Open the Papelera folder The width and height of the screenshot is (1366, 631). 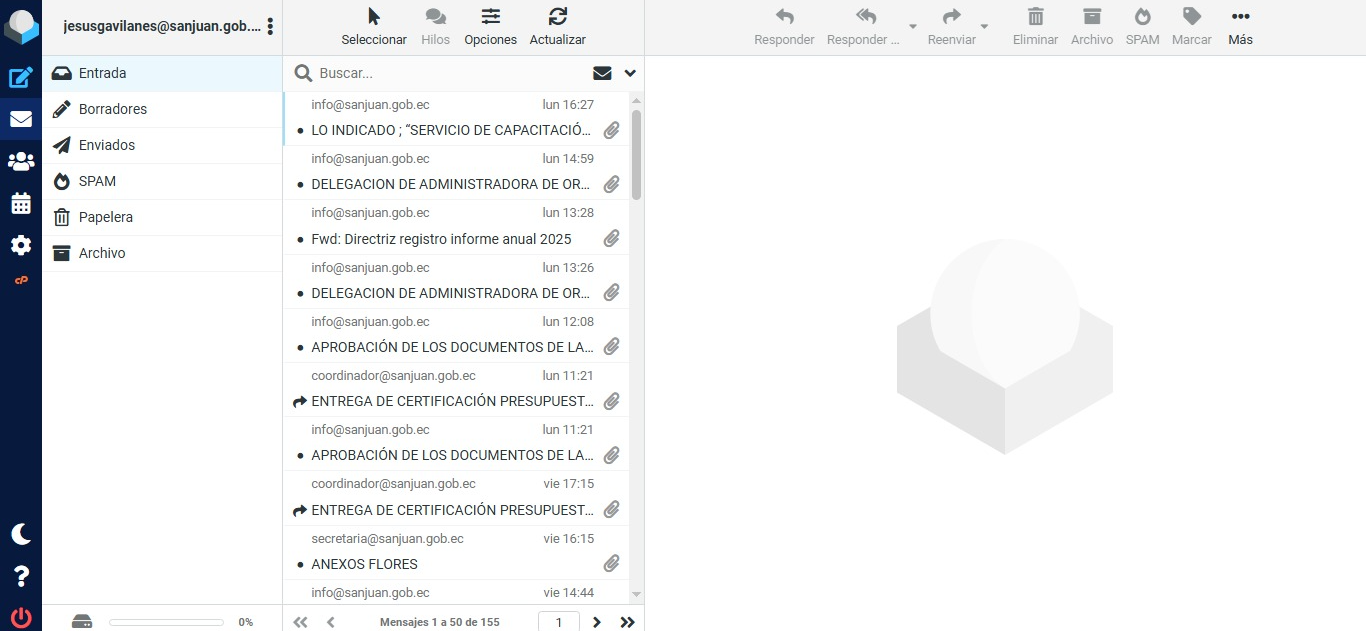pyautogui.click(x=106, y=217)
